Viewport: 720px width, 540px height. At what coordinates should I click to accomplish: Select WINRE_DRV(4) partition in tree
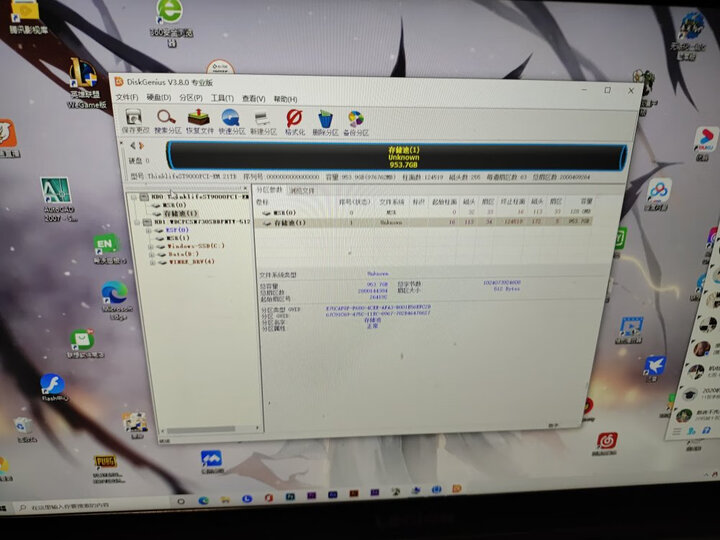(x=186, y=262)
